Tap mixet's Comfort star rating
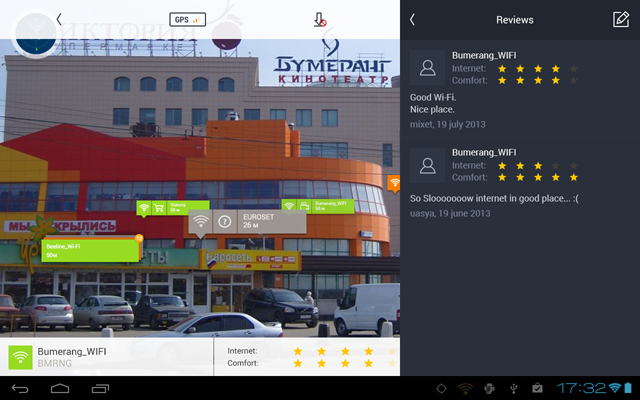This screenshot has height=400, width=640. pos(538,80)
